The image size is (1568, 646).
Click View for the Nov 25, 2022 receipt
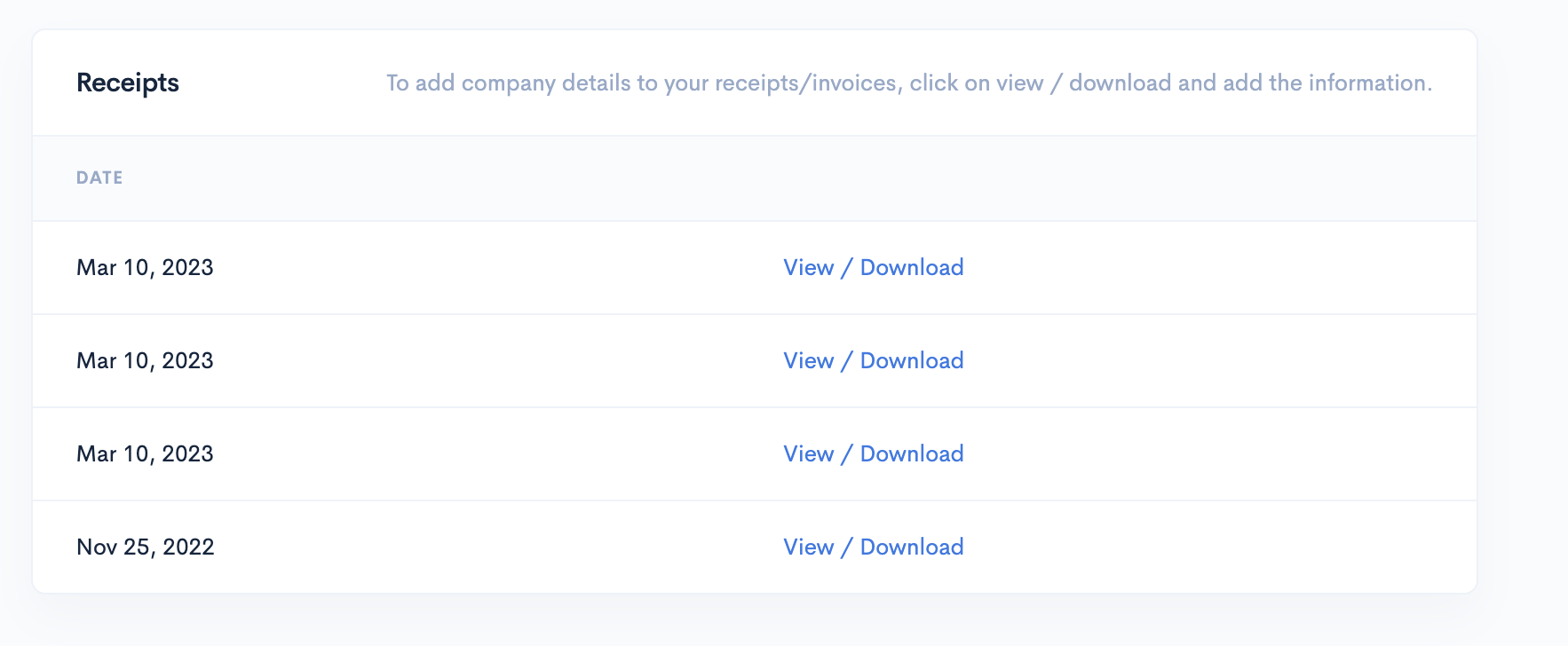(x=808, y=547)
